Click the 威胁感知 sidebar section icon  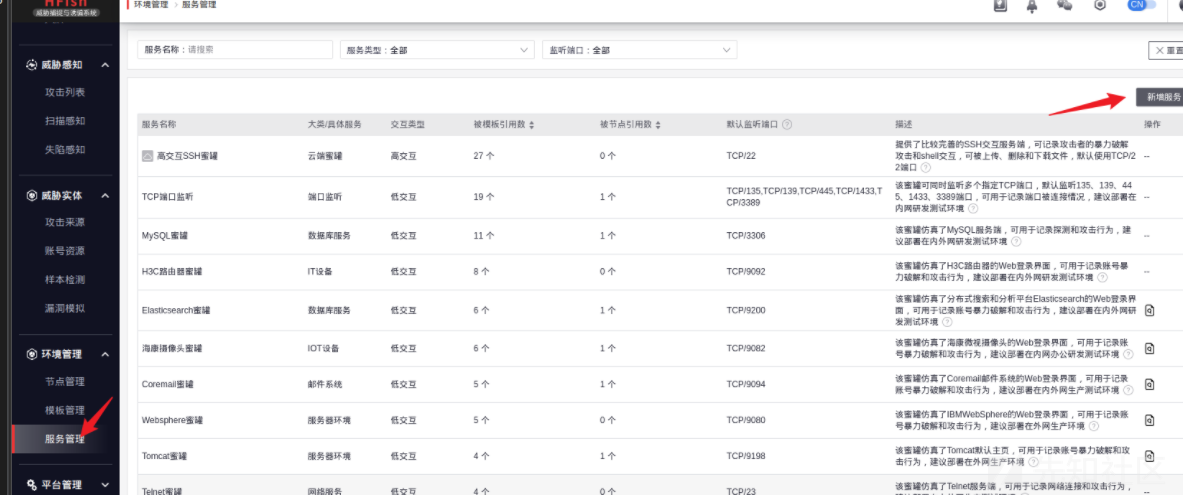point(32,65)
